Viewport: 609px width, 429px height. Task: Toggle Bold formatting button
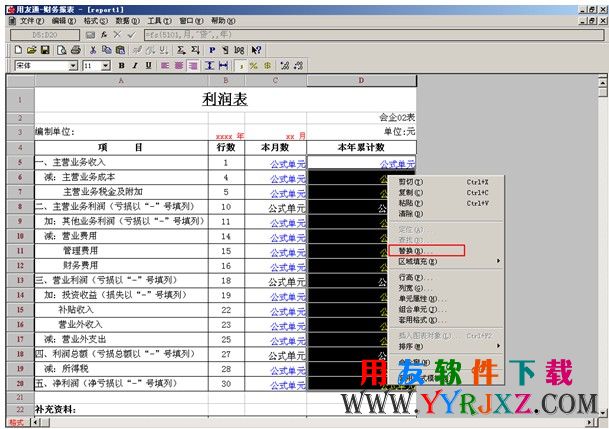point(121,66)
